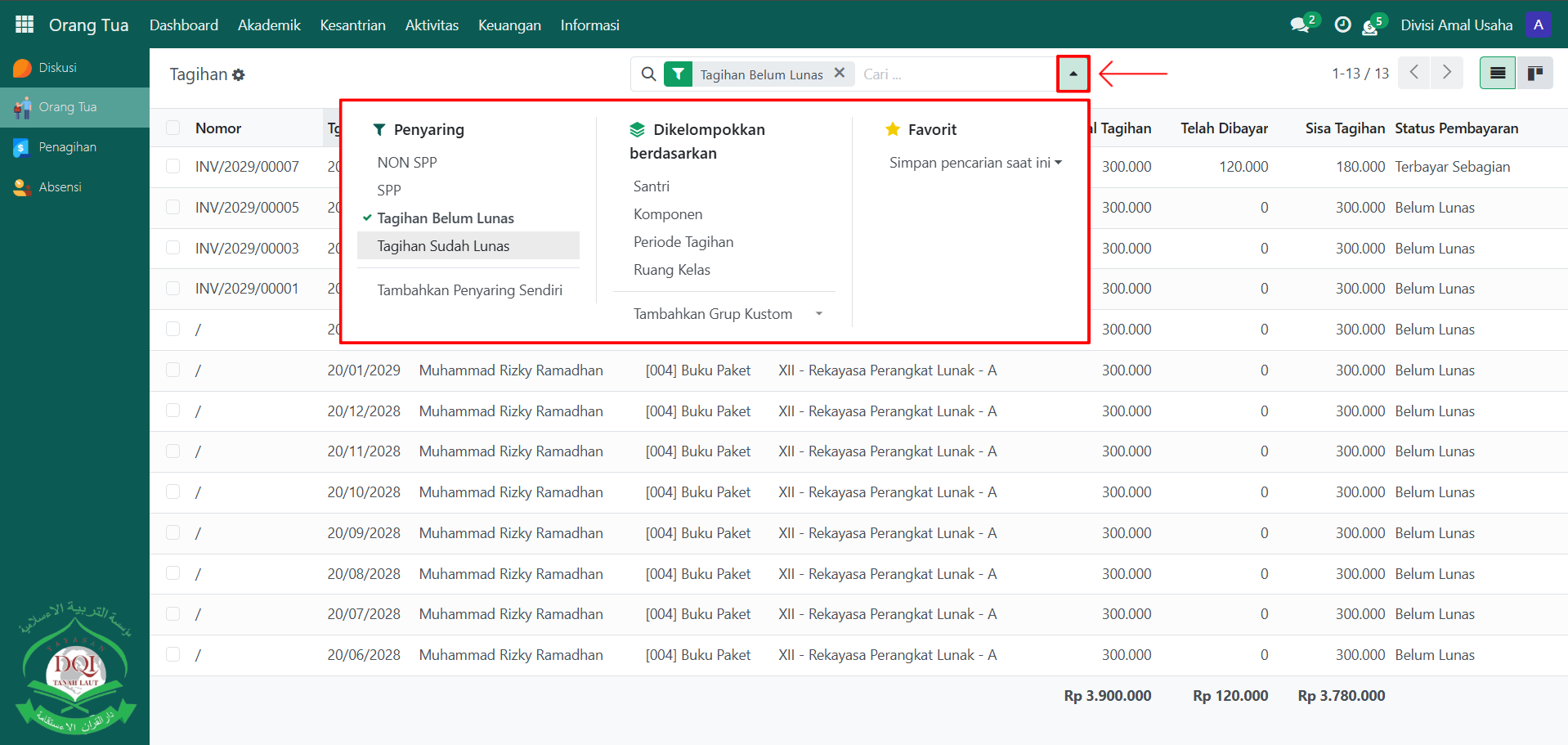Click Tambahkan Penyaring Sendiri
Viewport: 1568px width, 745px height.
click(469, 290)
